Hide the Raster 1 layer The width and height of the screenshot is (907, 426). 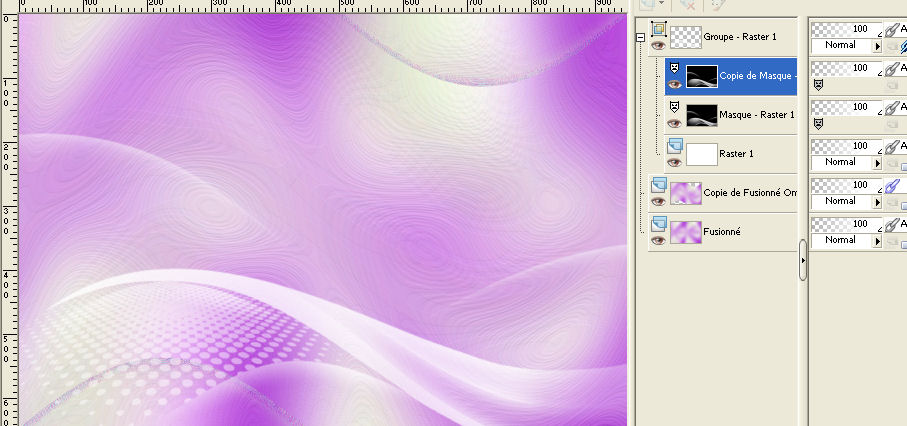point(674,162)
